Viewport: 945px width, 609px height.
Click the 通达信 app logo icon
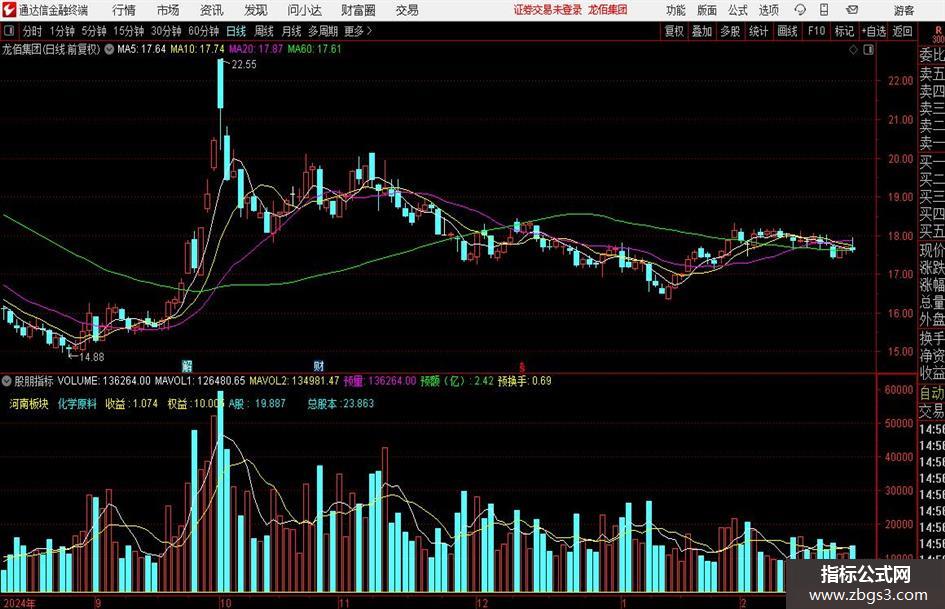click(x=9, y=10)
